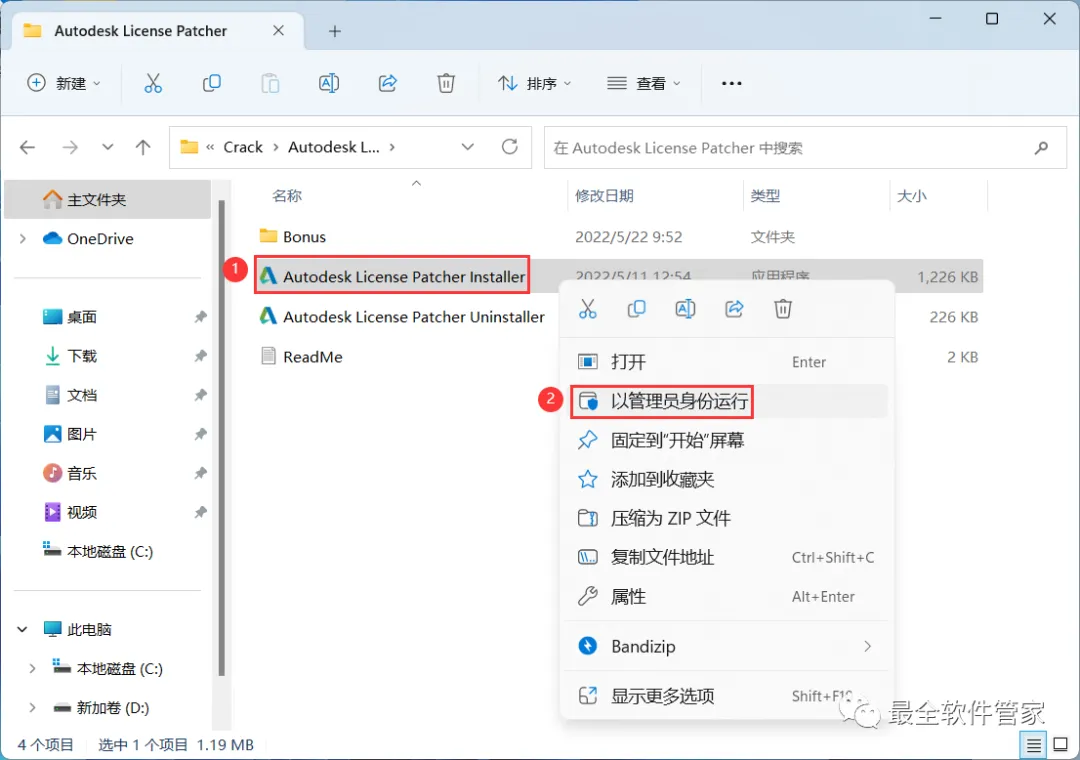
Task: Sort by the 类型 column header
Action: tap(765, 196)
